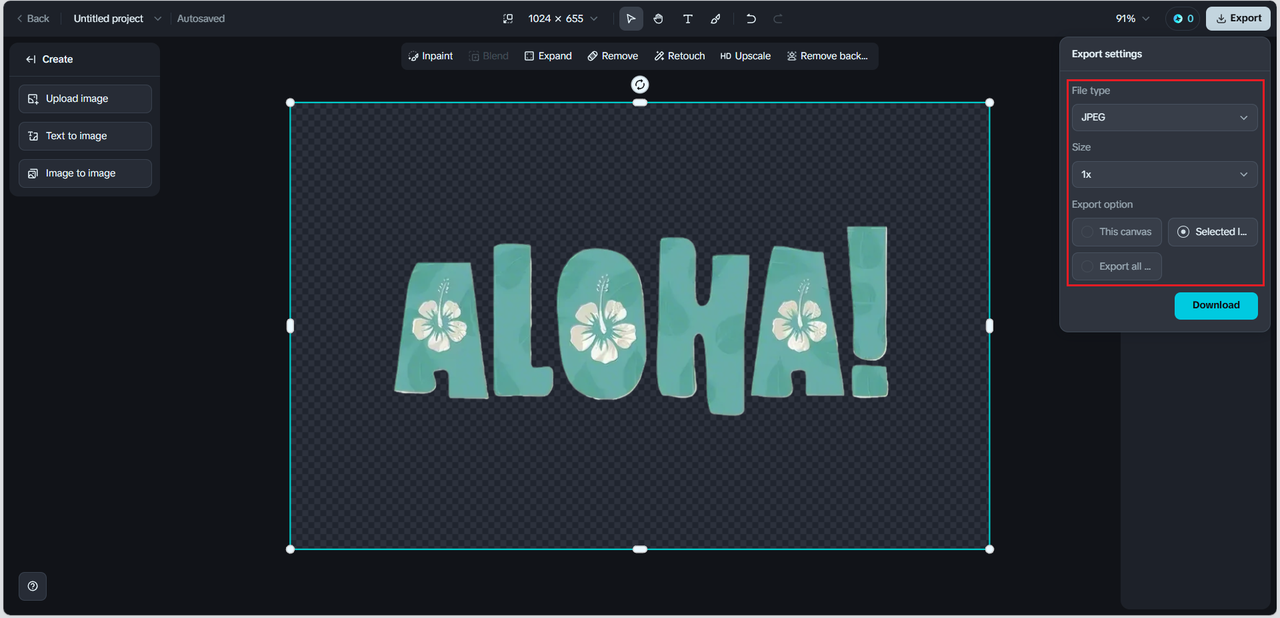Select the brush pen tool

click(716, 18)
